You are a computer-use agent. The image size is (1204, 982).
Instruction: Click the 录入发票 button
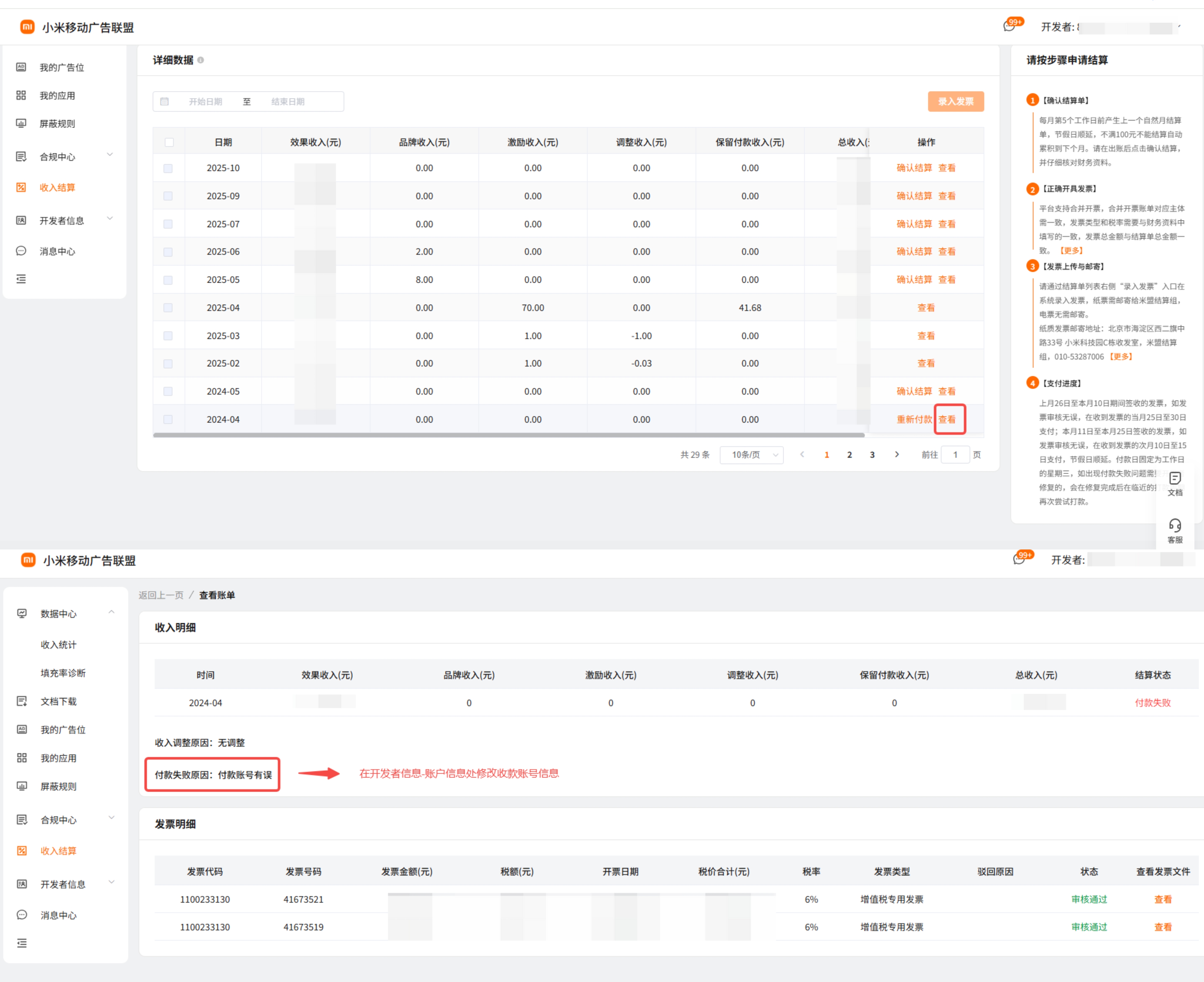point(955,102)
